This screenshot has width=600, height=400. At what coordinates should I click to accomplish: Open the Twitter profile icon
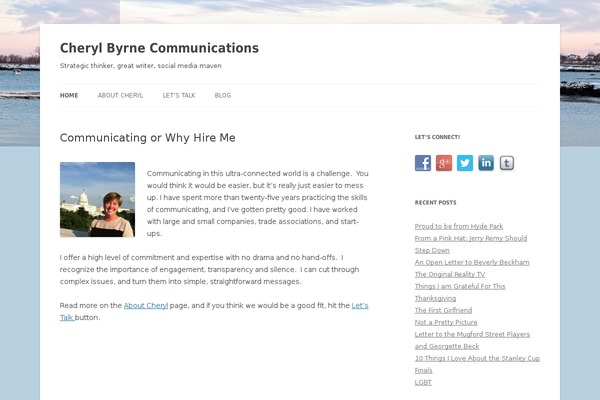[x=465, y=163]
